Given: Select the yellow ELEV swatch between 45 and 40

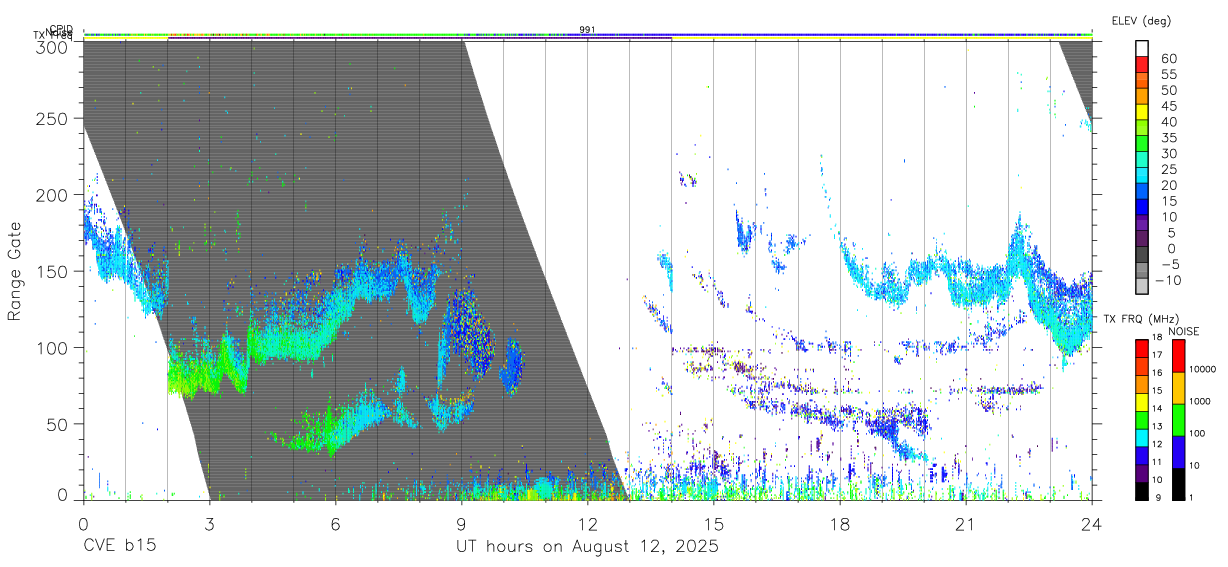Looking at the screenshot, I should coord(1142,112).
